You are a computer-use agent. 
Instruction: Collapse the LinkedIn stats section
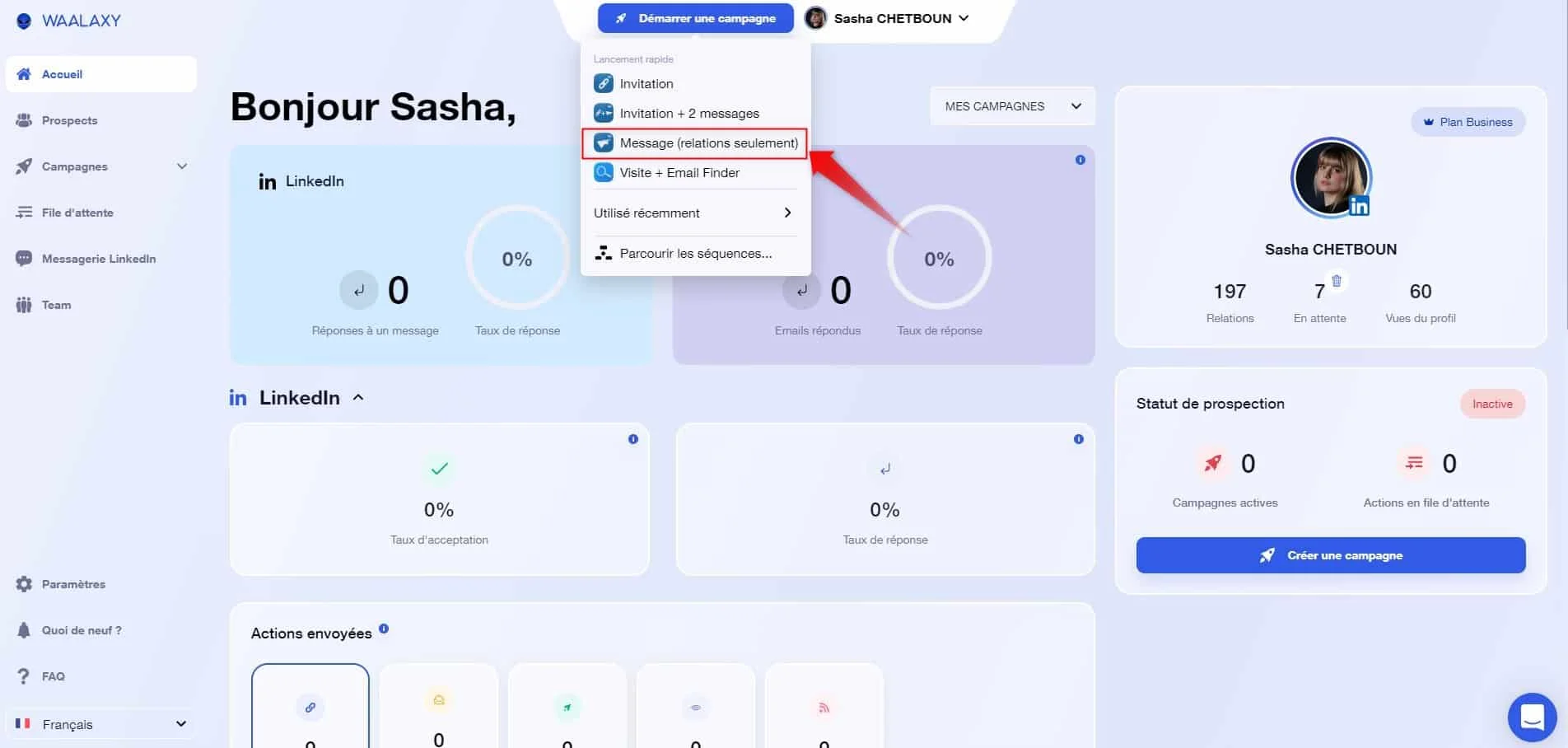[x=358, y=397]
